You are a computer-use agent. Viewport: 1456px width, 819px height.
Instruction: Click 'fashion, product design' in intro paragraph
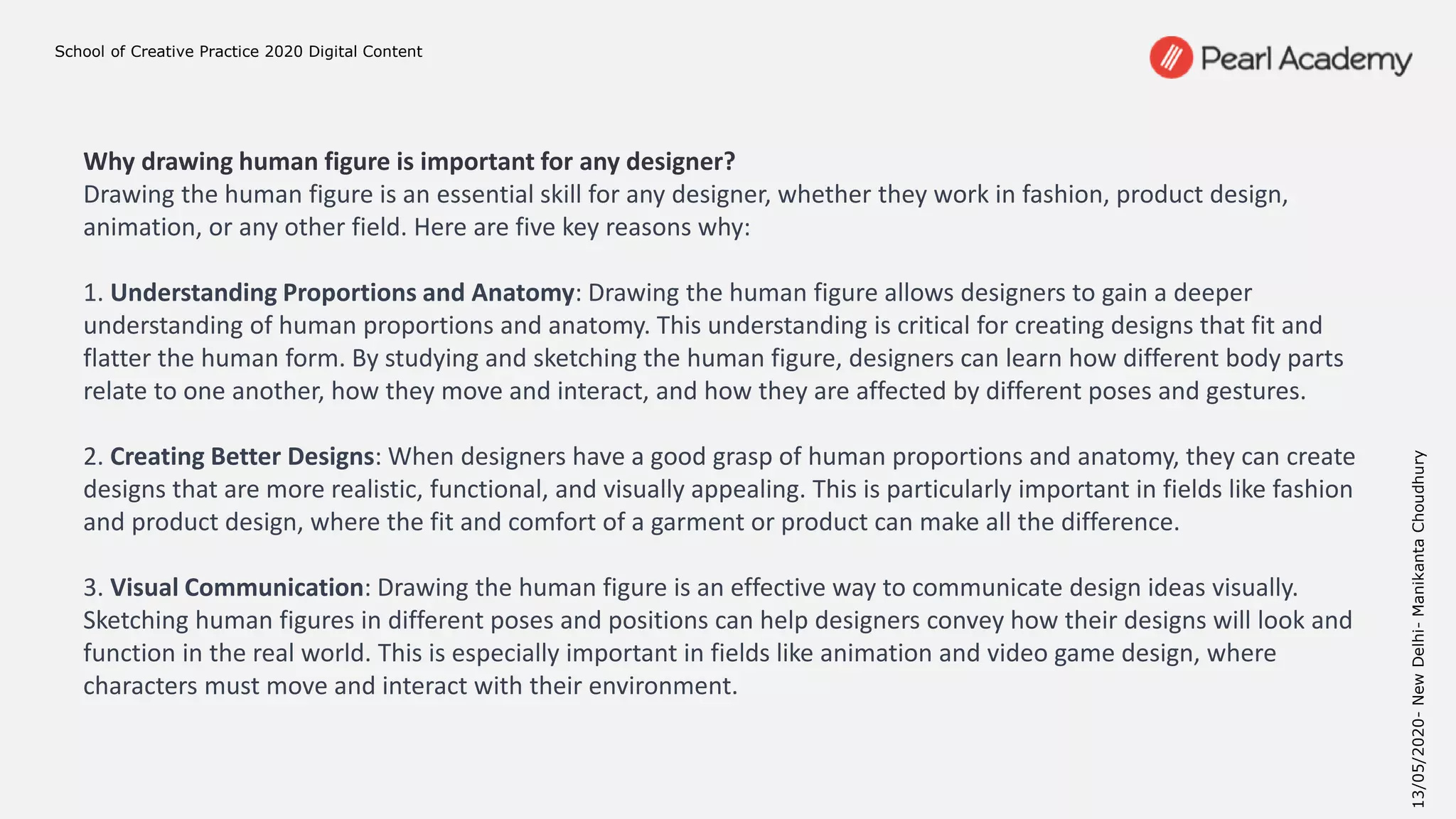[x=1155, y=194]
